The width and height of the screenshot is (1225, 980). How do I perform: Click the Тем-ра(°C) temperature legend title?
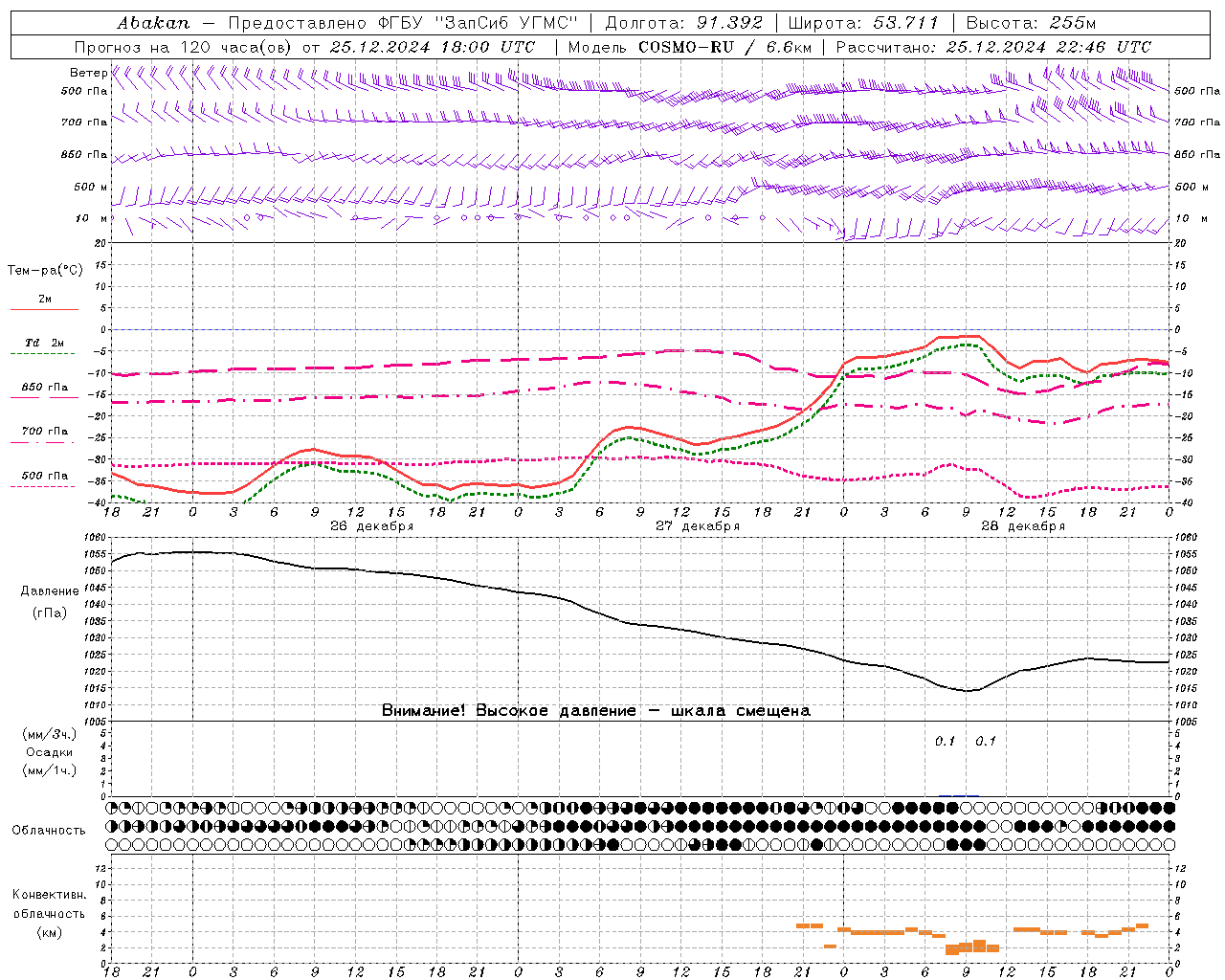point(45,270)
